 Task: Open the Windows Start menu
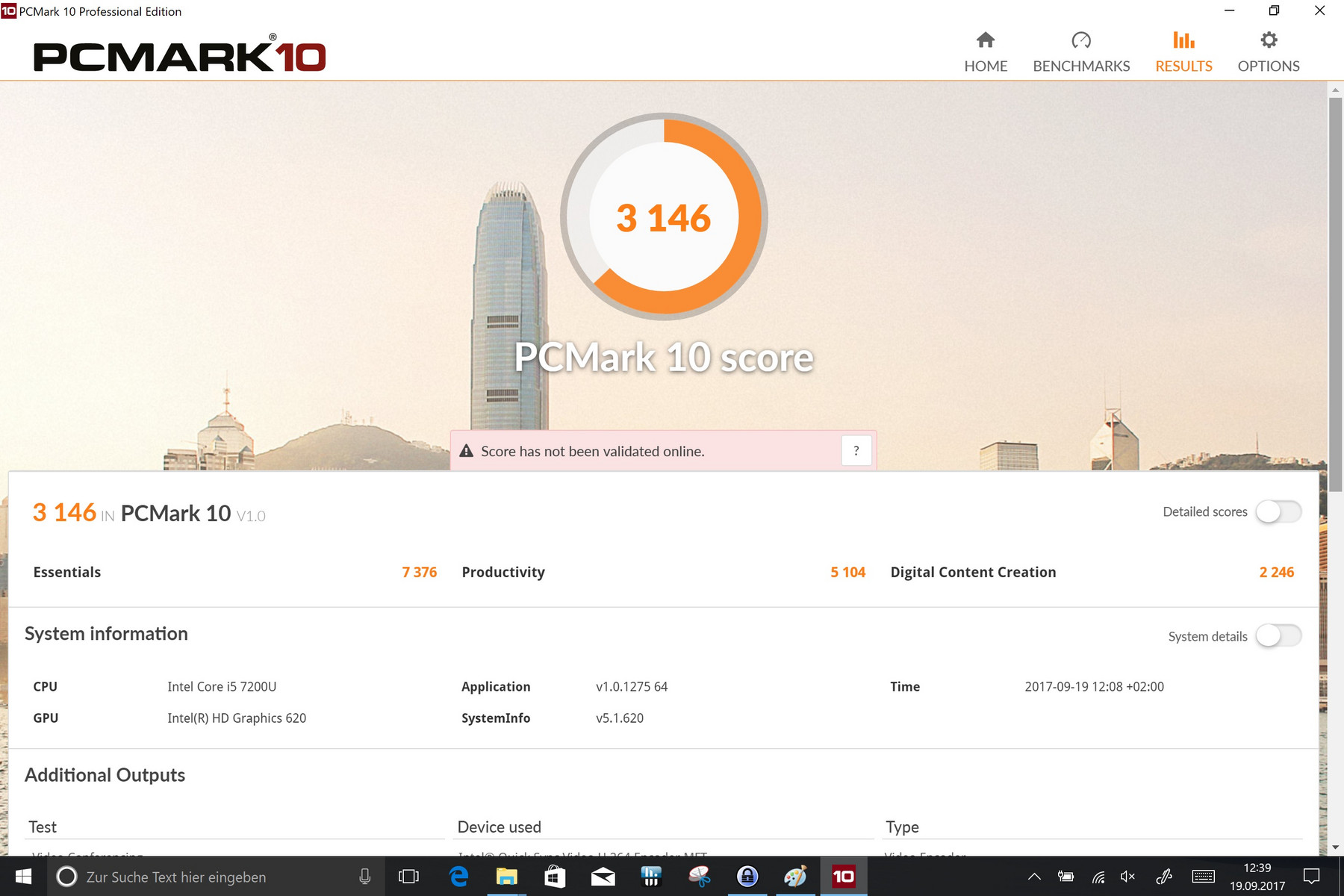point(23,877)
